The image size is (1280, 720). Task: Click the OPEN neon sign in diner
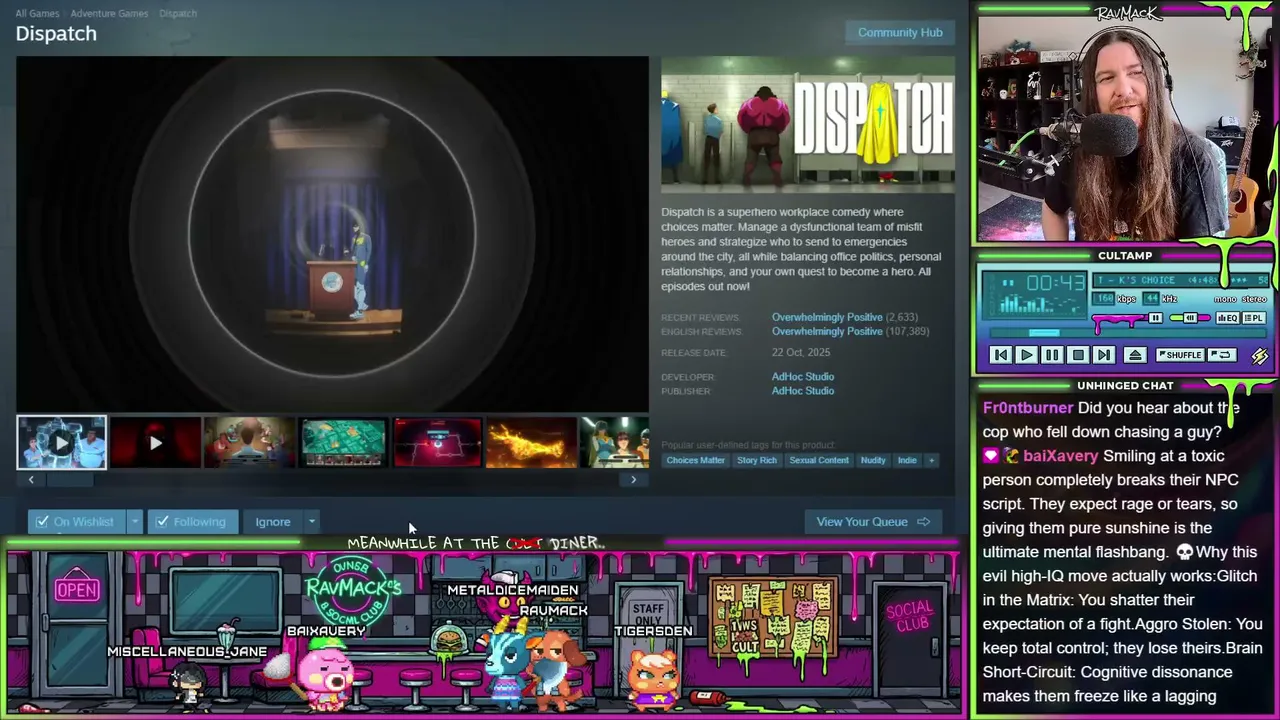tap(77, 589)
